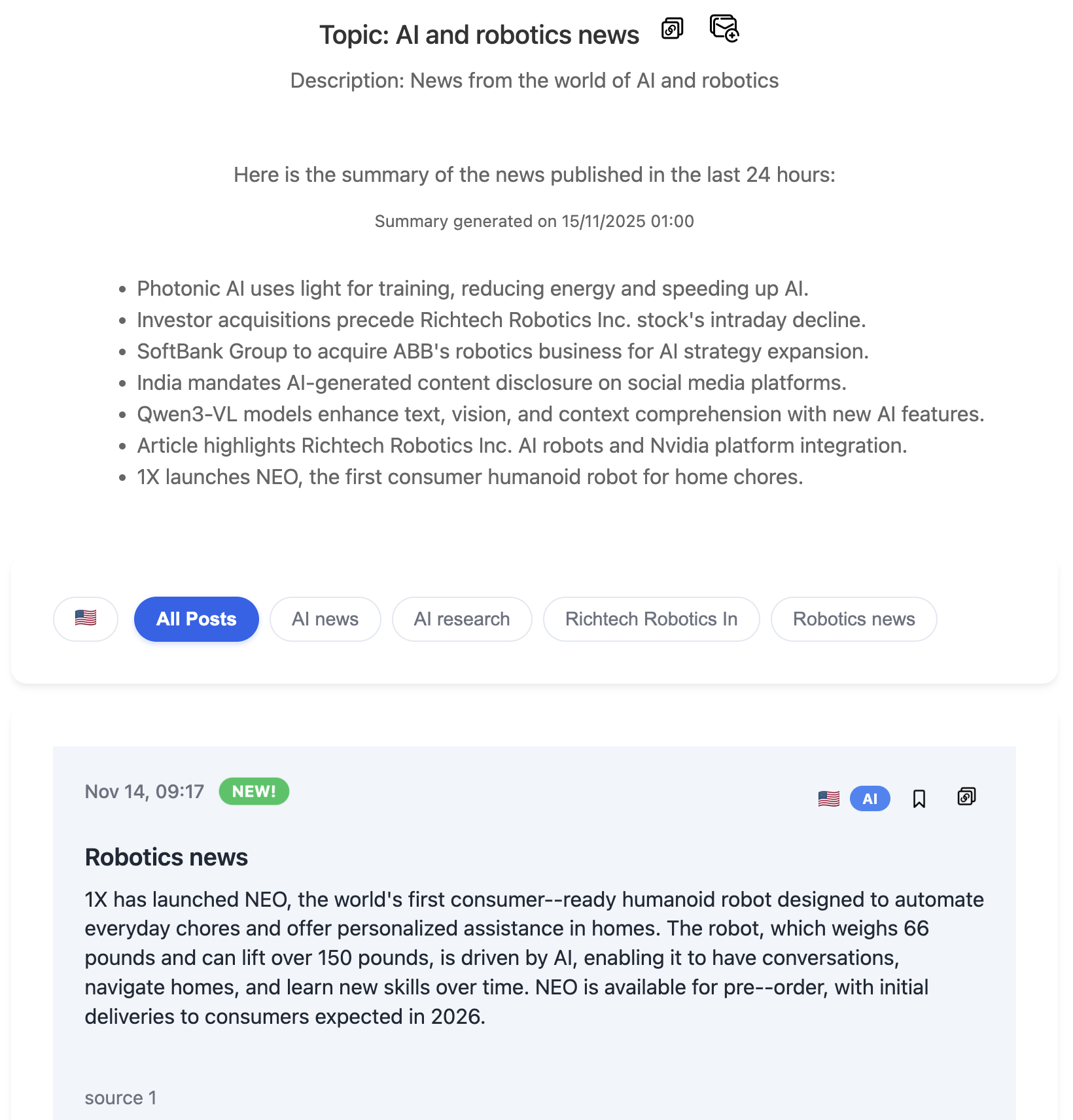Image resolution: width=1073 pixels, height=1120 pixels.
Task: Open the Robotics news post title
Action: click(166, 857)
